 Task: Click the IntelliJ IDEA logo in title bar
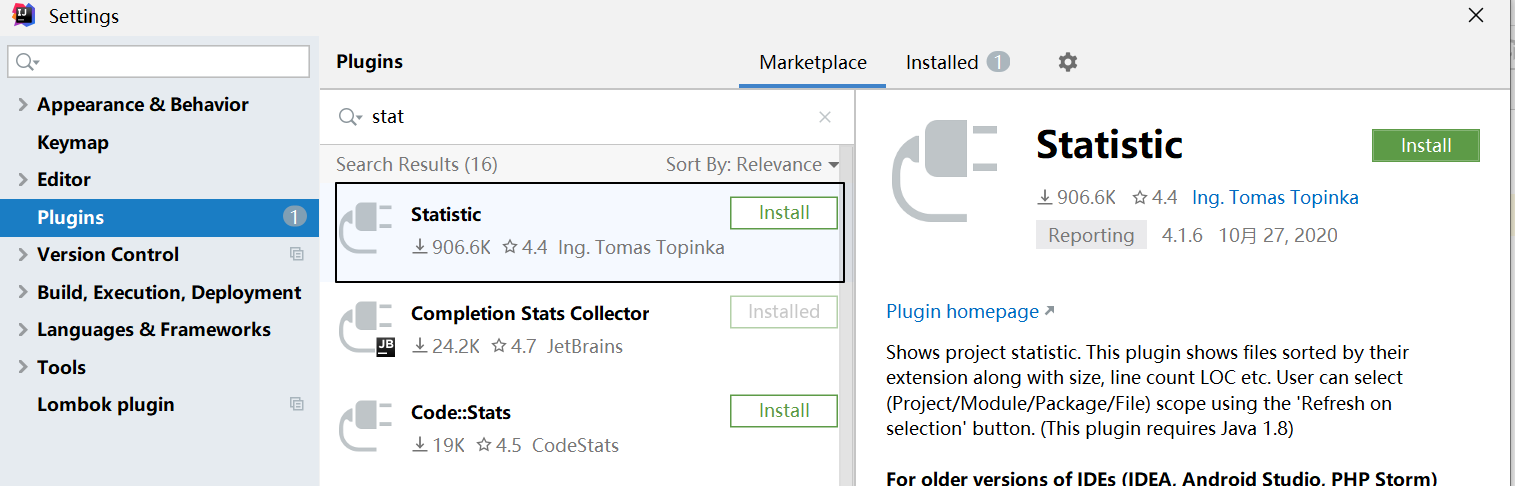24,15
